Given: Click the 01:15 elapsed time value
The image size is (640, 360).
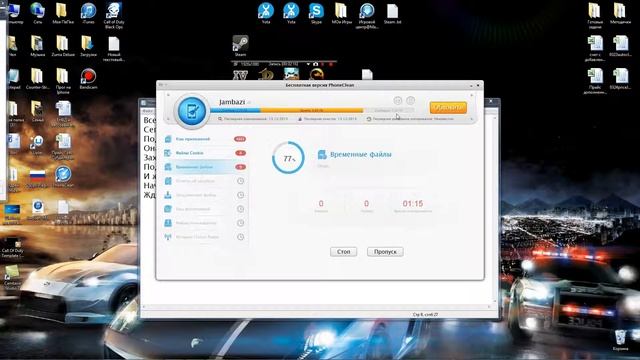Looking at the screenshot, I should [413, 203].
